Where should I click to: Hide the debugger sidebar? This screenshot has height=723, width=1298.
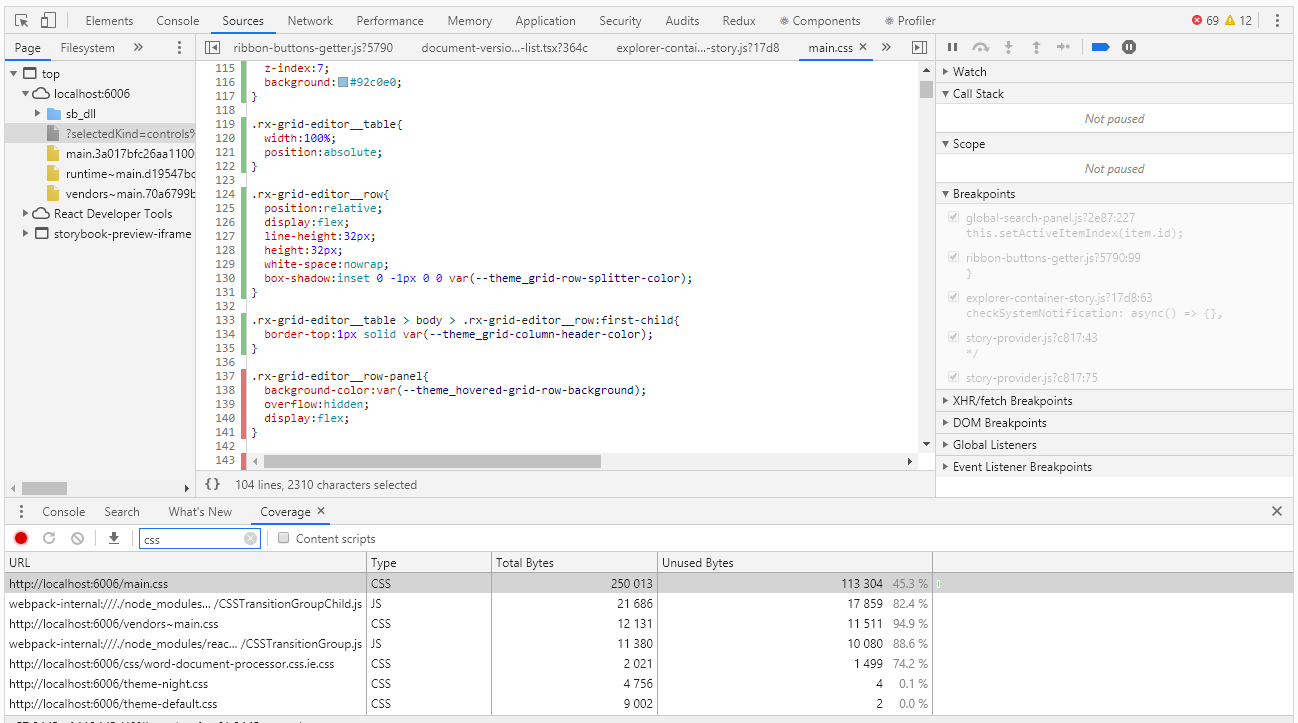click(919, 47)
